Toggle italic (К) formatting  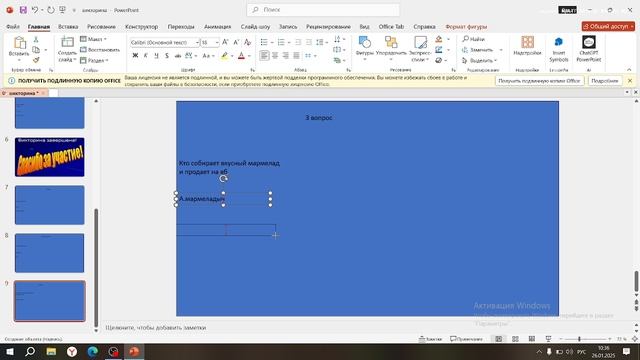146,56
